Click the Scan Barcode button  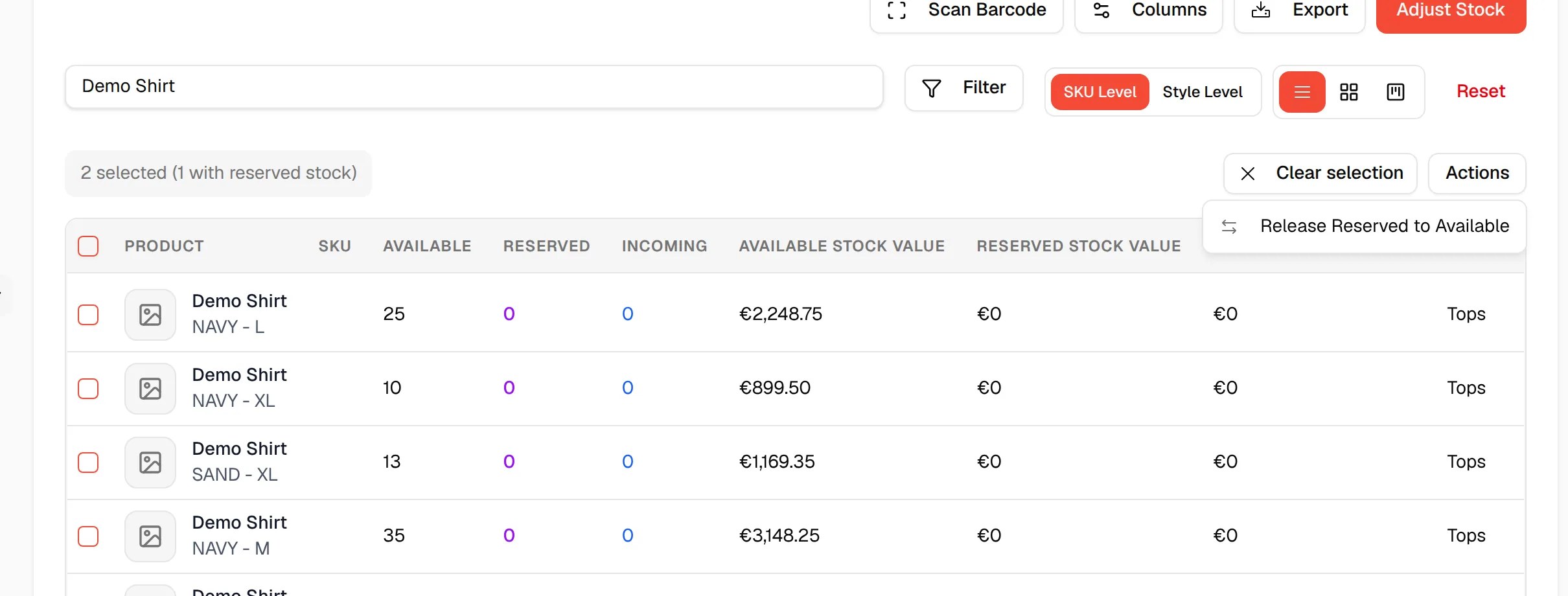966,12
